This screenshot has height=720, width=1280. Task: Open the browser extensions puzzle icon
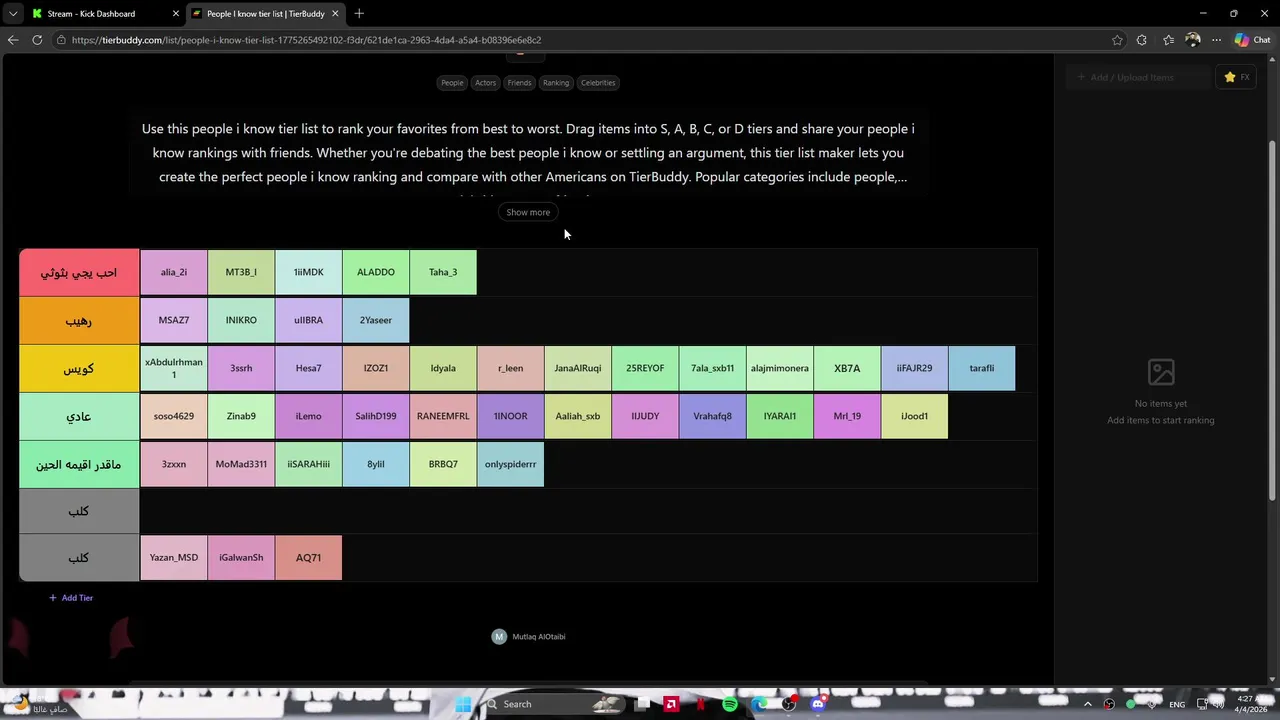click(x=1142, y=40)
